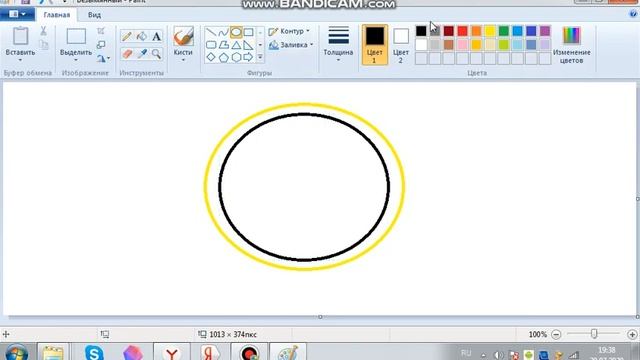The image size is (640, 360).
Task: Pick the black color swatch
Action: point(421,31)
